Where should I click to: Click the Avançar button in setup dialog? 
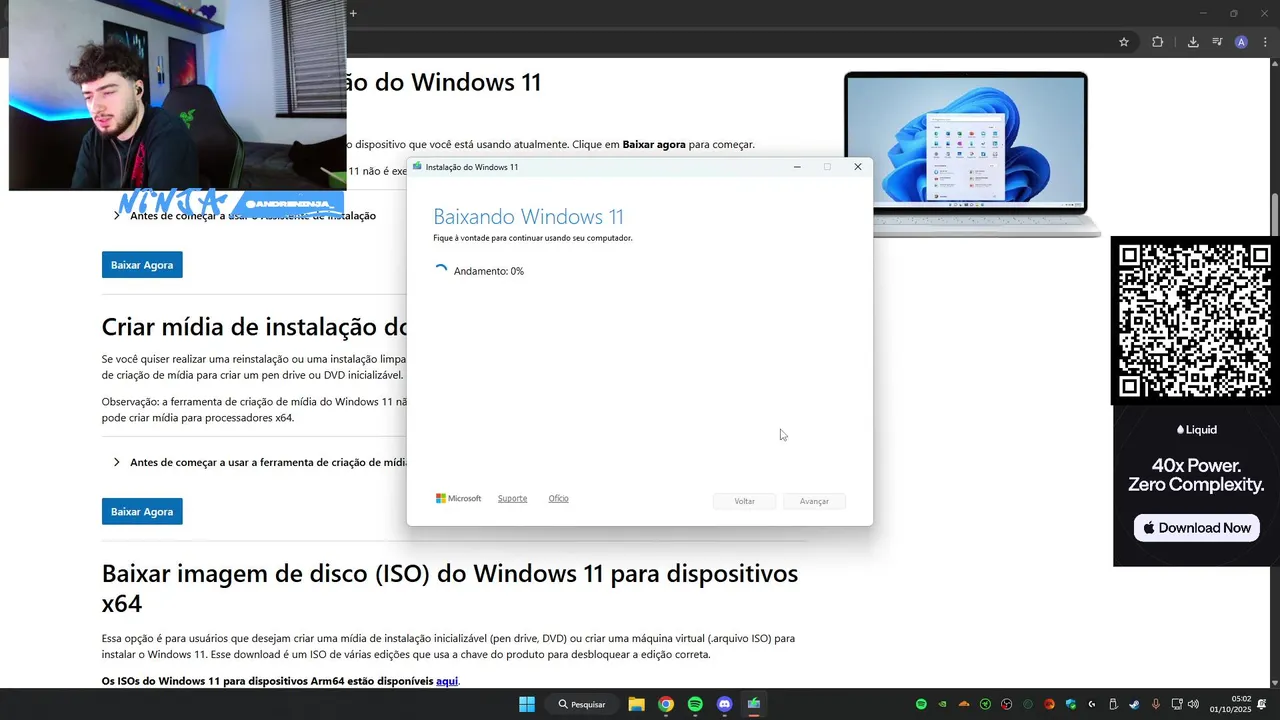(x=814, y=501)
